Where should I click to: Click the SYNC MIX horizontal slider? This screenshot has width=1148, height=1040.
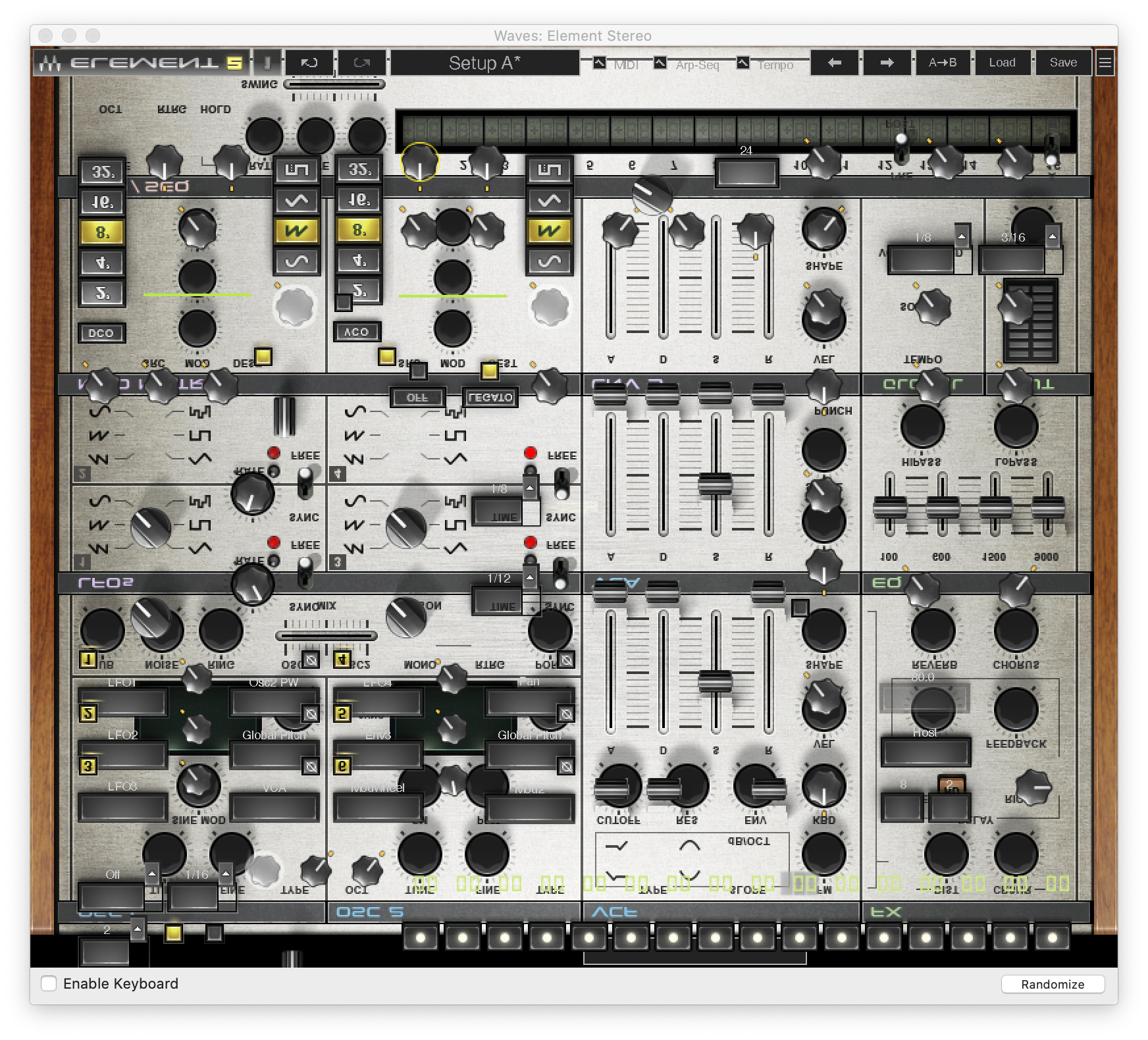pyautogui.click(x=326, y=636)
